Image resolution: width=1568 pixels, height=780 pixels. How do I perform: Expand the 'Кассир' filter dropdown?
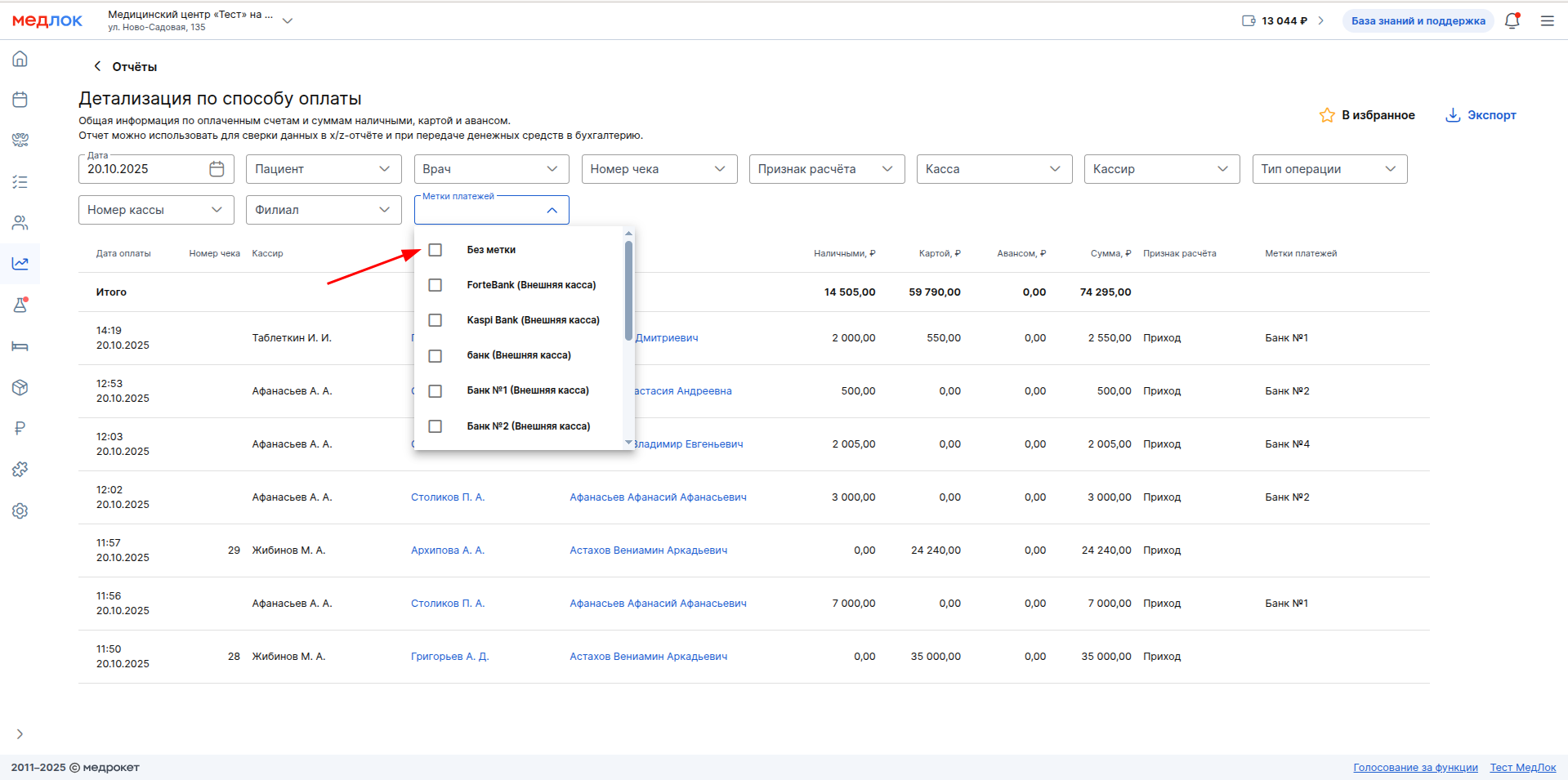point(1161,169)
